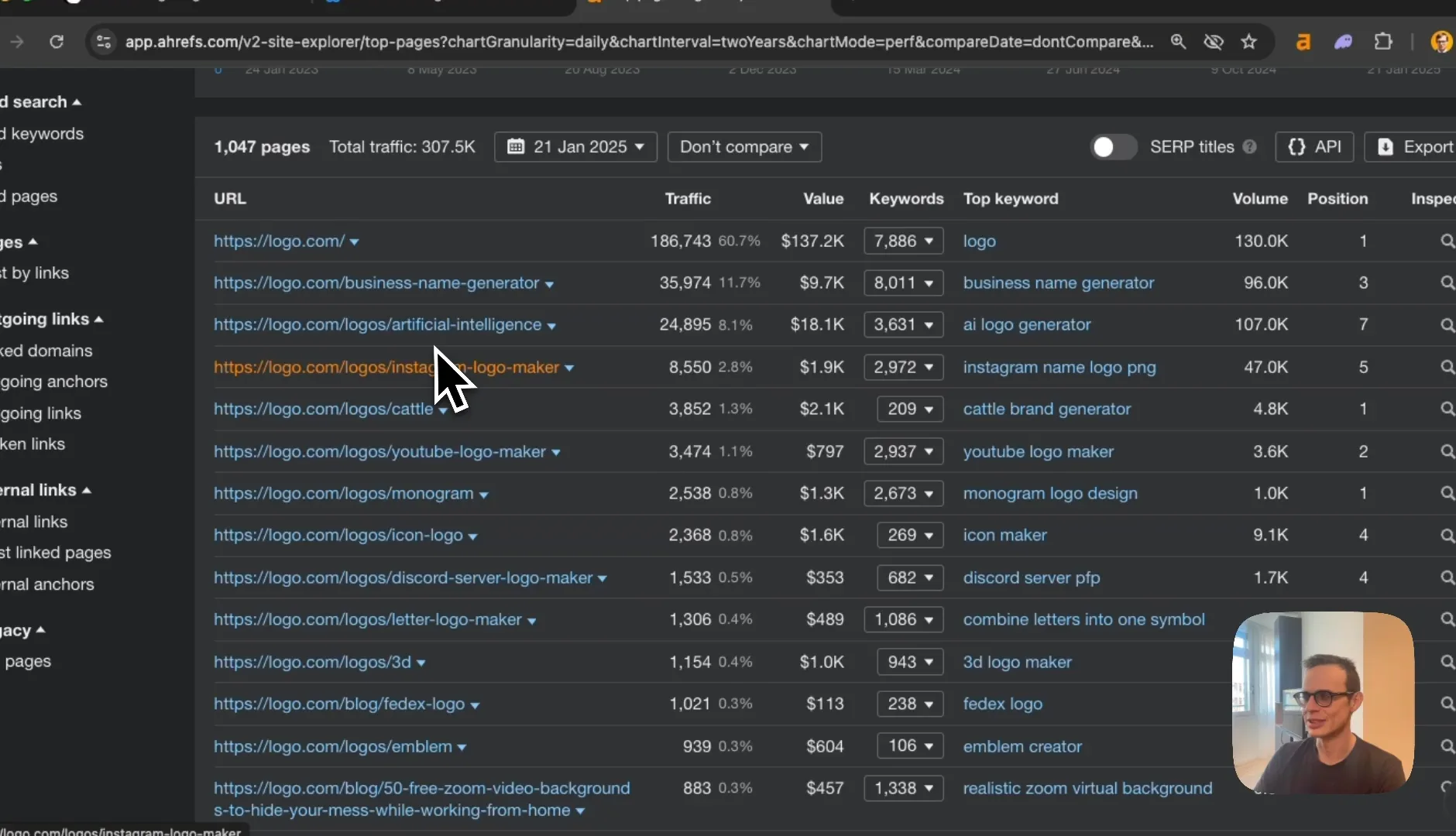The image size is (1456, 836).
Task: Click the SERP titles help question icon
Action: point(1249,147)
